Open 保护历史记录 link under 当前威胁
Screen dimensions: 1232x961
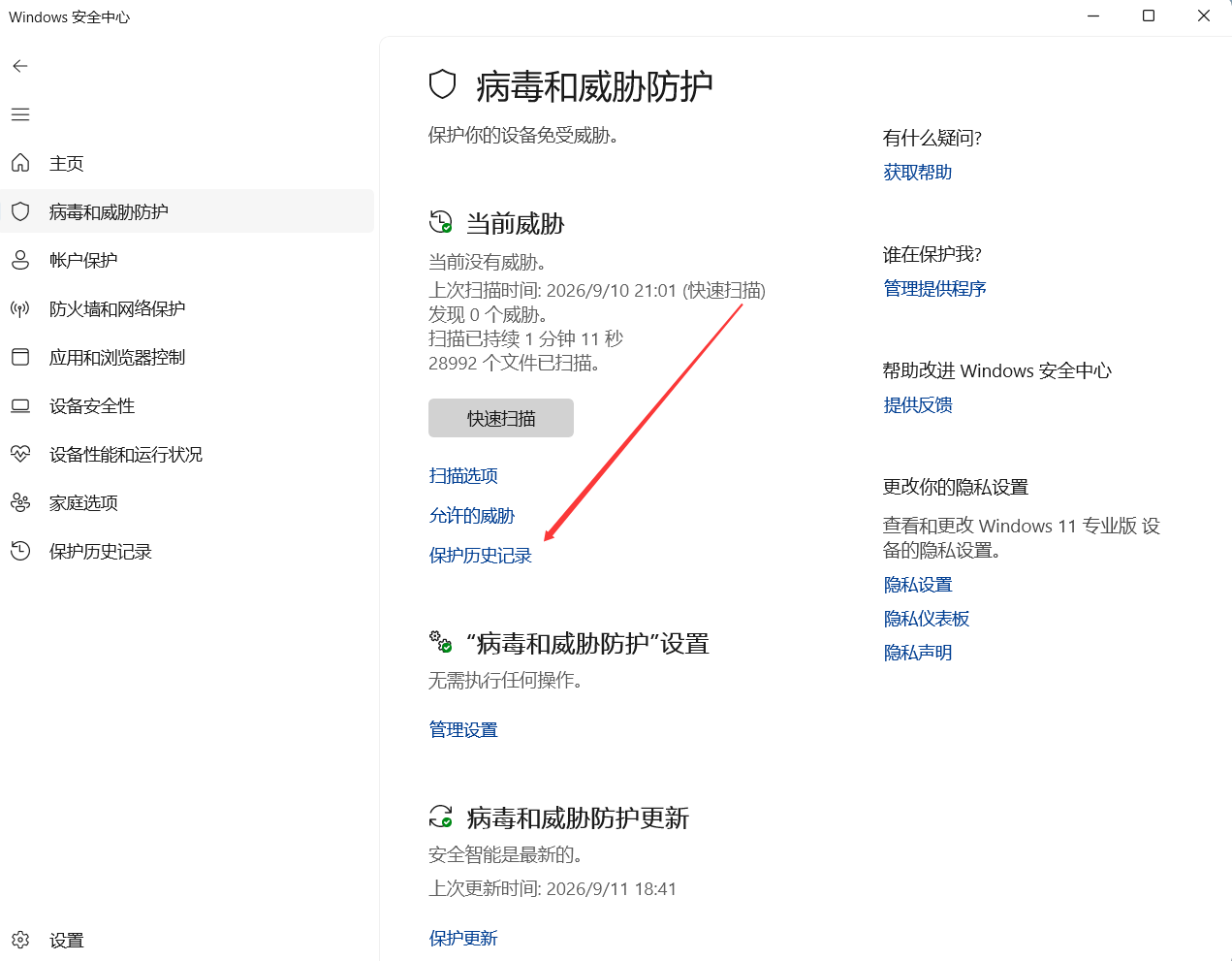(x=481, y=555)
